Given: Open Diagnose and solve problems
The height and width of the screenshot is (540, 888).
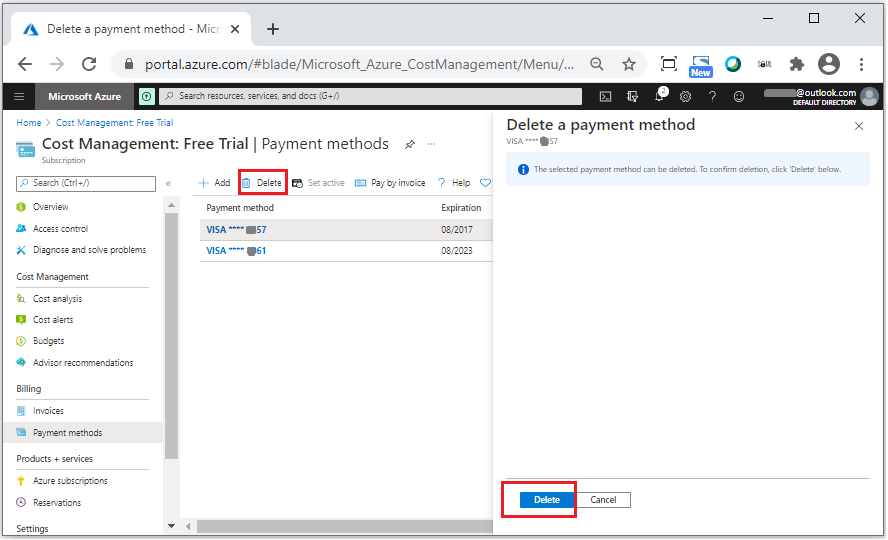Looking at the screenshot, I should pos(89,250).
